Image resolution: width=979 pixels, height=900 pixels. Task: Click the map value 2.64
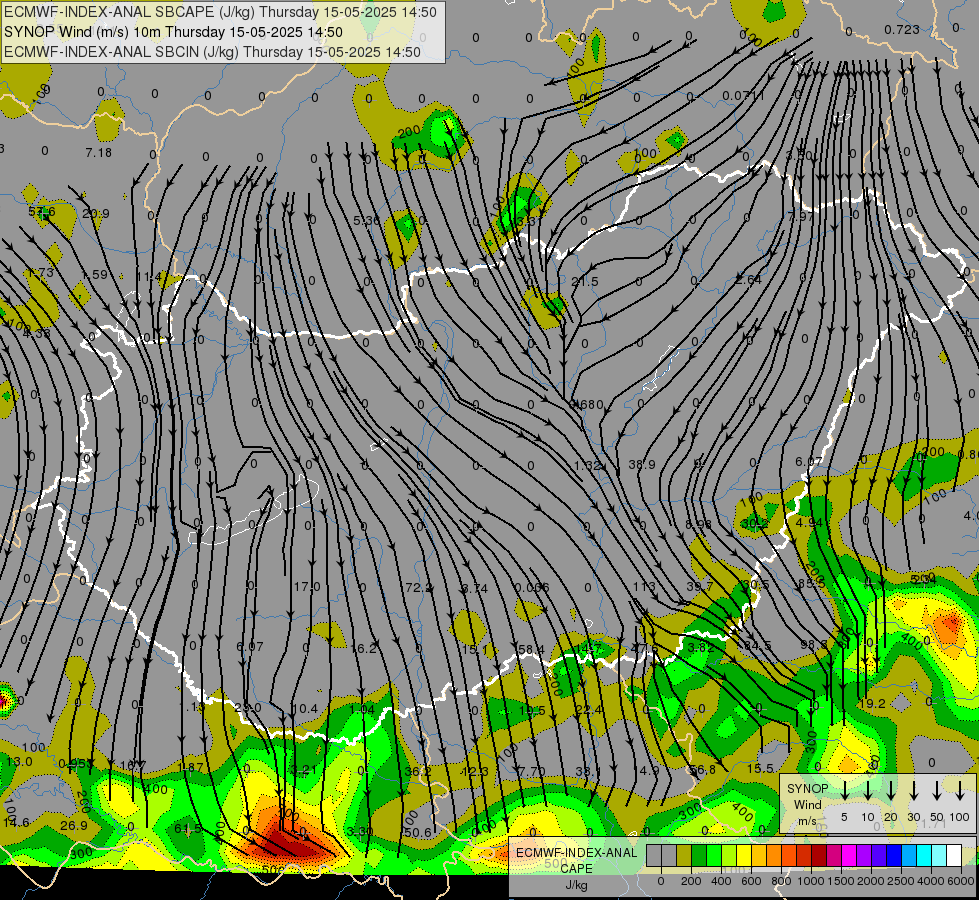pos(748,279)
